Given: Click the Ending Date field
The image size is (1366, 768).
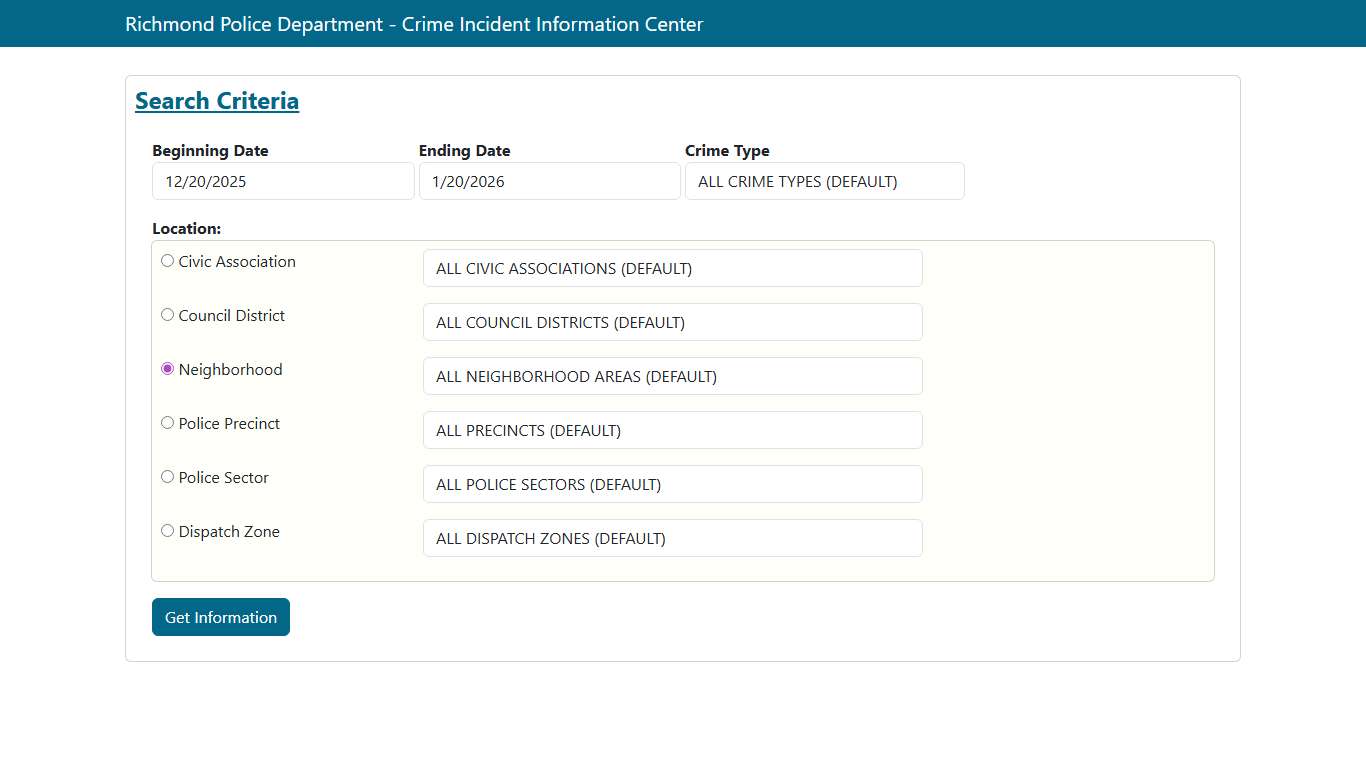Looking at the screenshot, I should tap(549, 181).
